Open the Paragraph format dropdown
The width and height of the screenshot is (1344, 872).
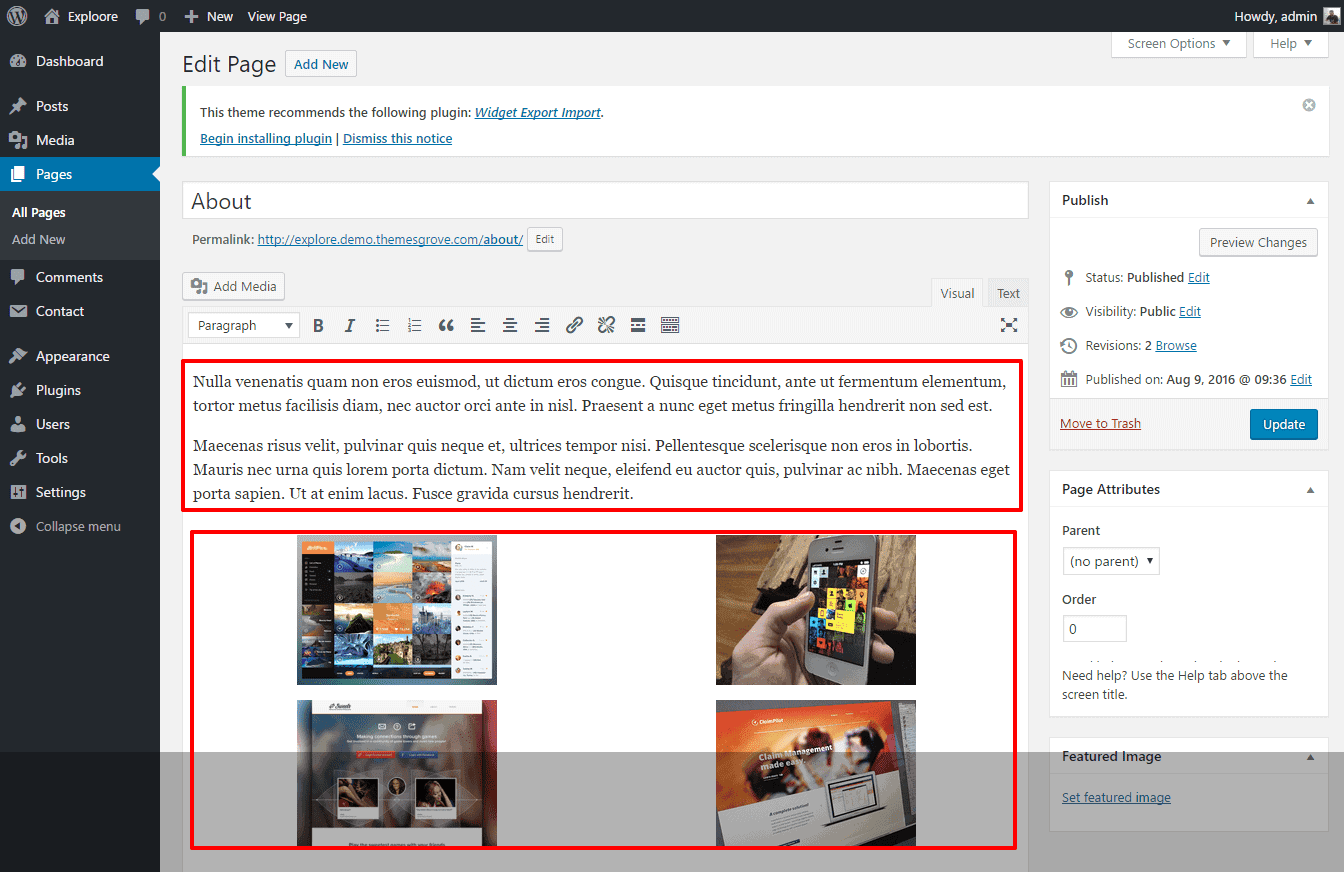(x=243, y=325)
